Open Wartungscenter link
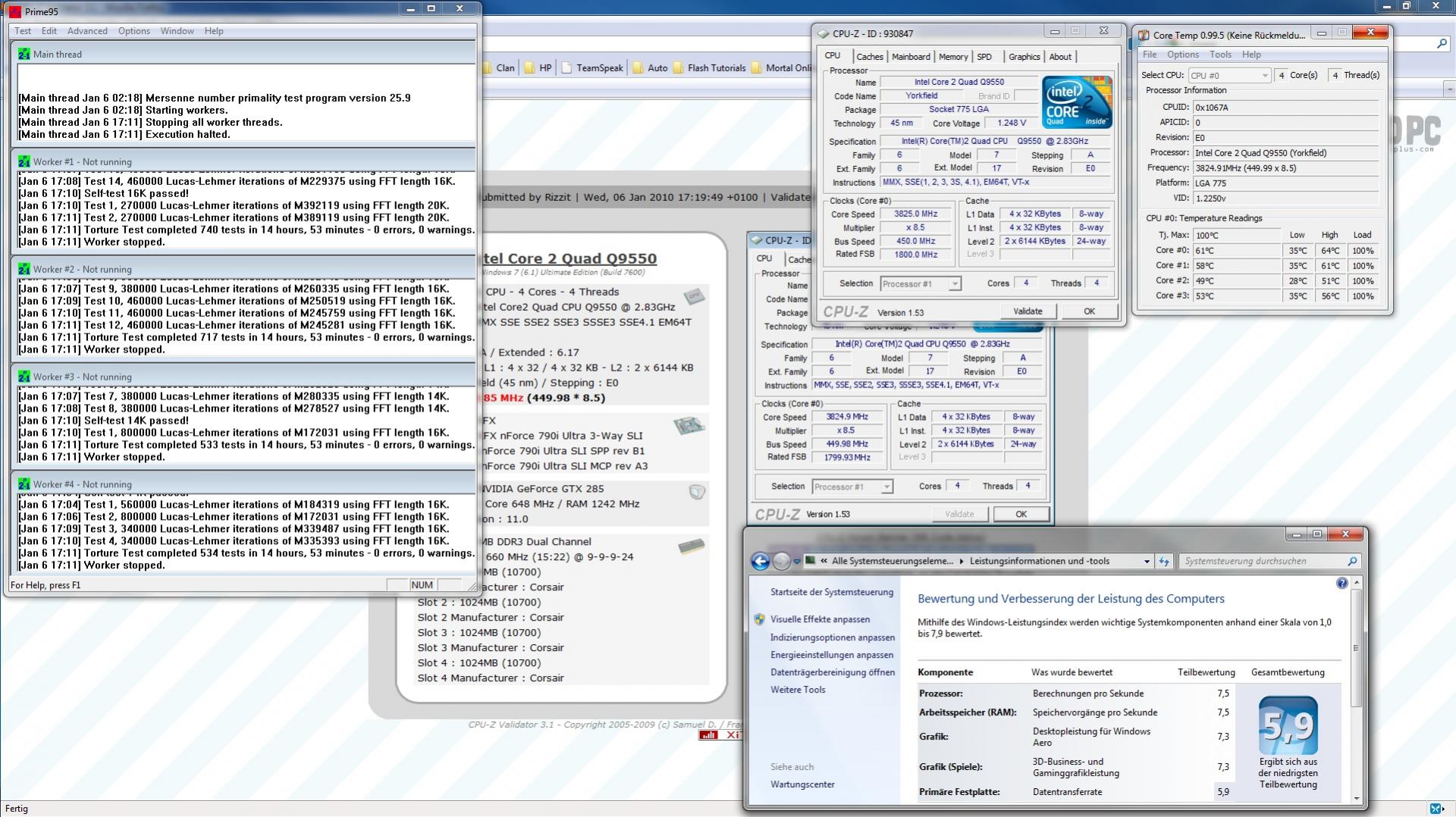The height and width of the screenshot is (817, 1456). [x=802, y=784]
